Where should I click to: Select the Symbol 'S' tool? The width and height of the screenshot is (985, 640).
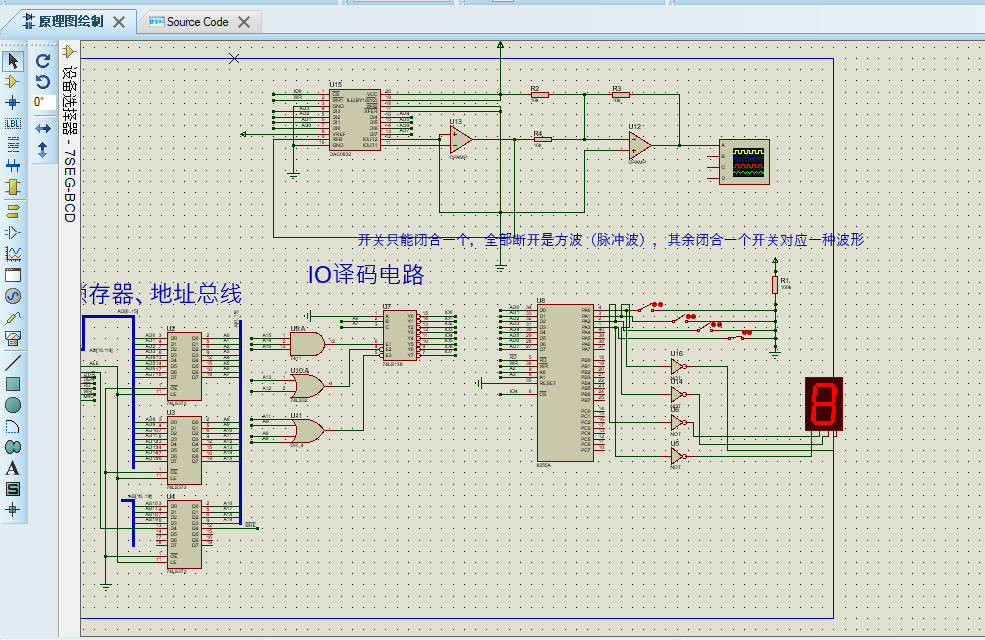[13, 489]
